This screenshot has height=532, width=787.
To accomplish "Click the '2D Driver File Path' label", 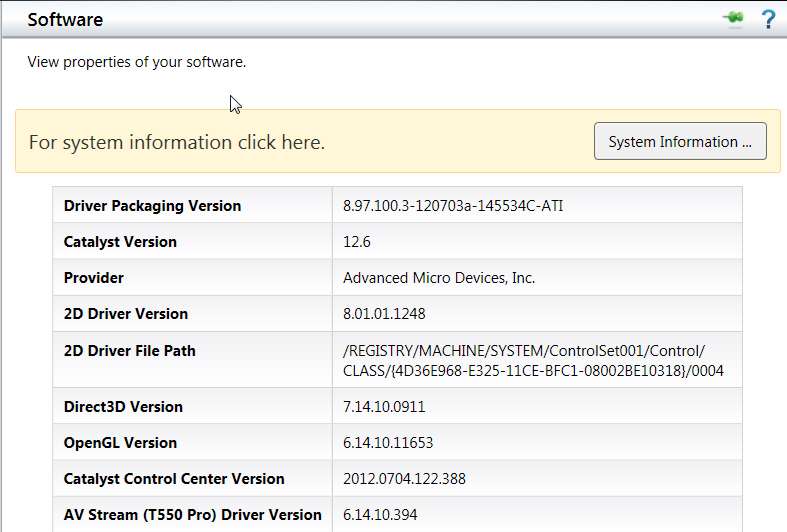I will coord(129,350).
